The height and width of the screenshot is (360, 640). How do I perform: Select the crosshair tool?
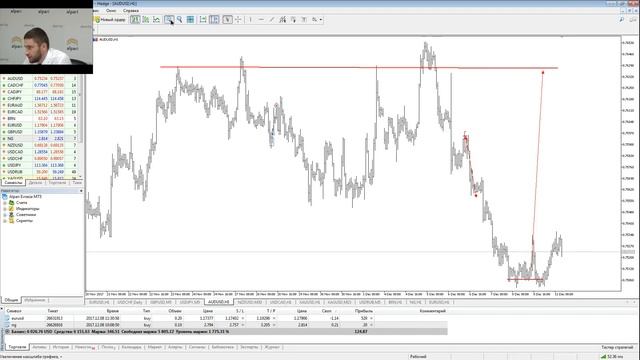tap(238, 20)
